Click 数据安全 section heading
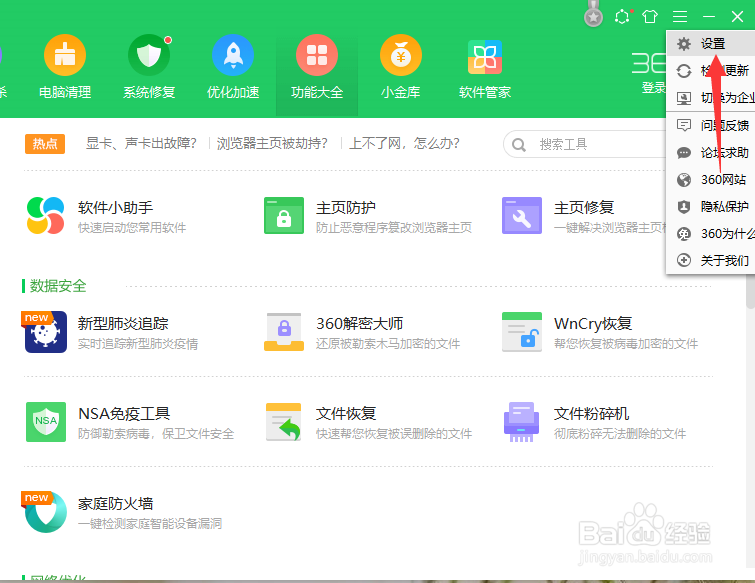Image resolution: width=755 pixels, height=583 pixels. tap(58, 286)
